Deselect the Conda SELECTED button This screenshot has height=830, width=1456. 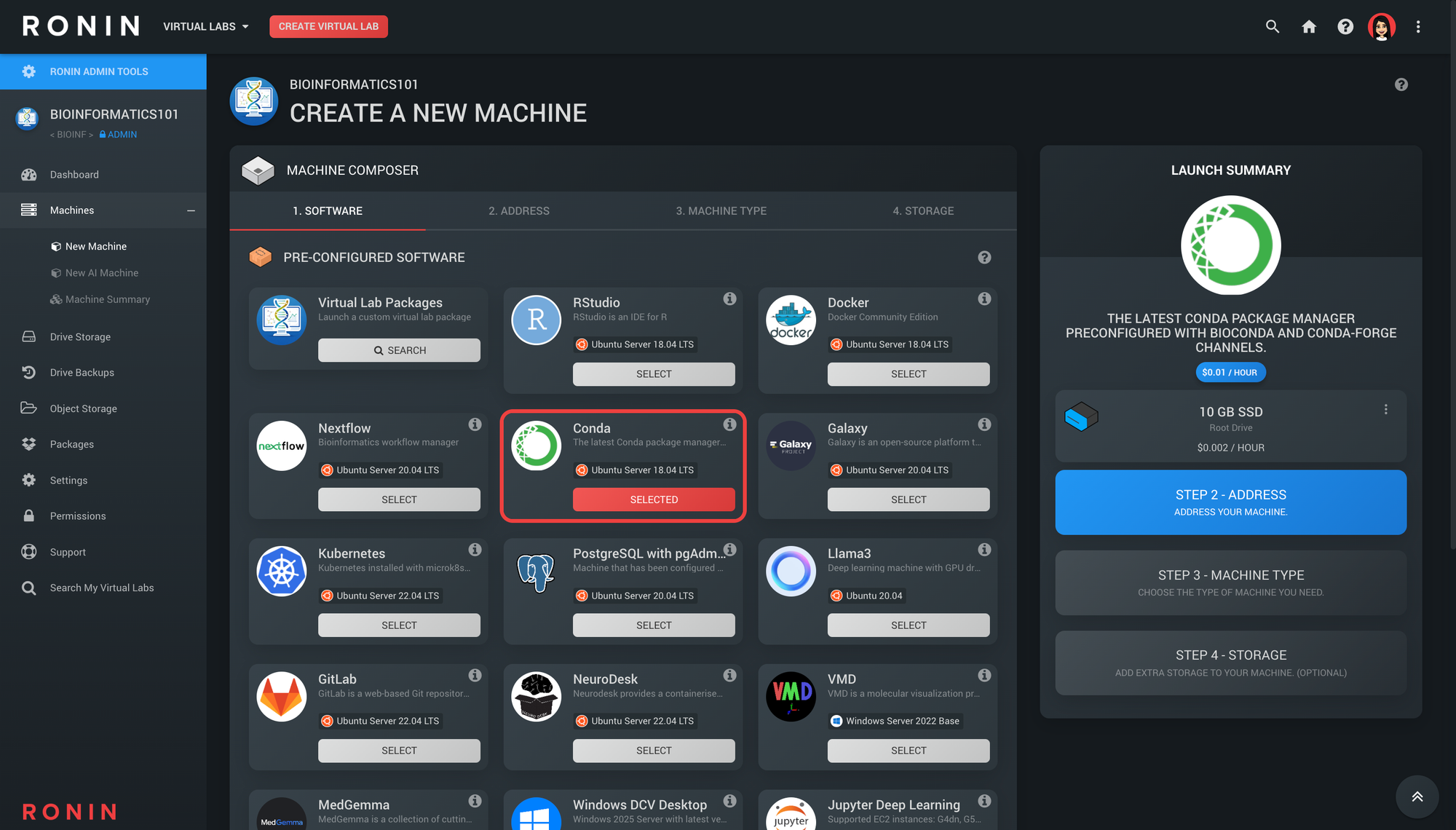pos(653,499)
